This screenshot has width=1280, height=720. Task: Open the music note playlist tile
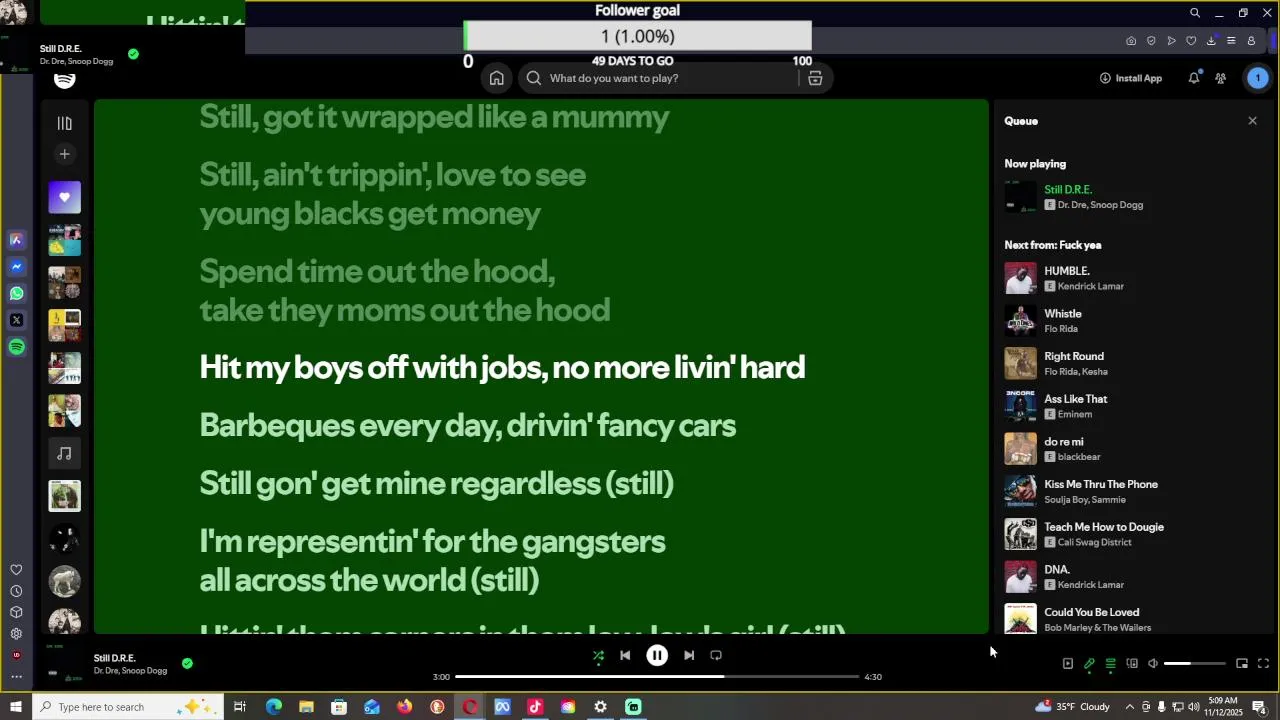click(65, 453)
